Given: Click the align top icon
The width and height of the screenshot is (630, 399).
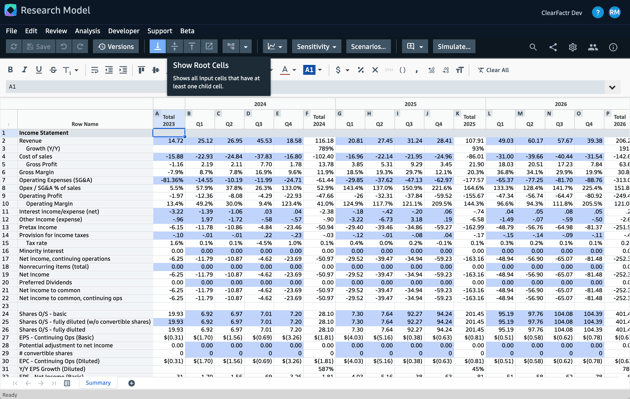Looking at the screenshot, I should click(141, 70).
